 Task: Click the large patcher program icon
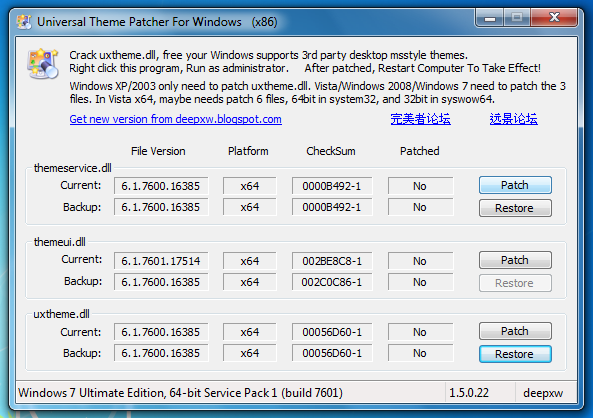click(x=43, y=63)
